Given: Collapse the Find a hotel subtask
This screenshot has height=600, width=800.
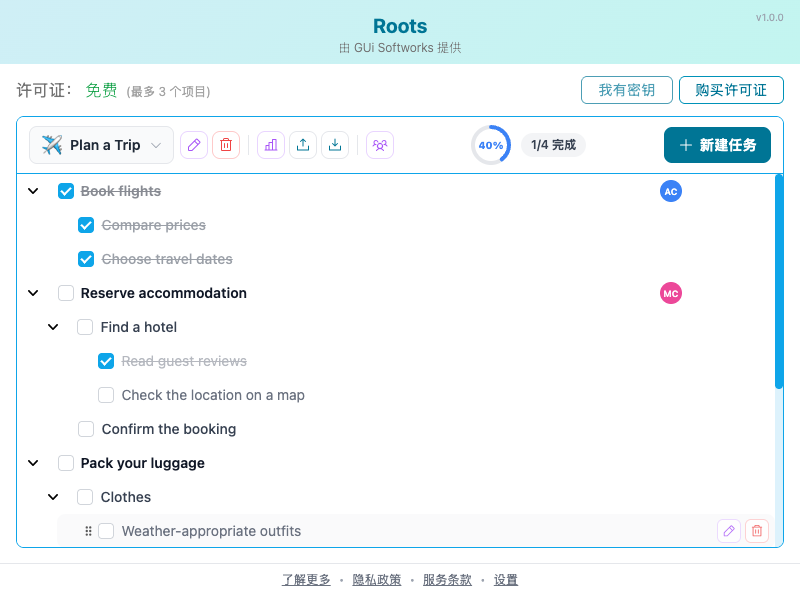Looking at the screenshot, I should pyautogui.click(x=53, y=327).
